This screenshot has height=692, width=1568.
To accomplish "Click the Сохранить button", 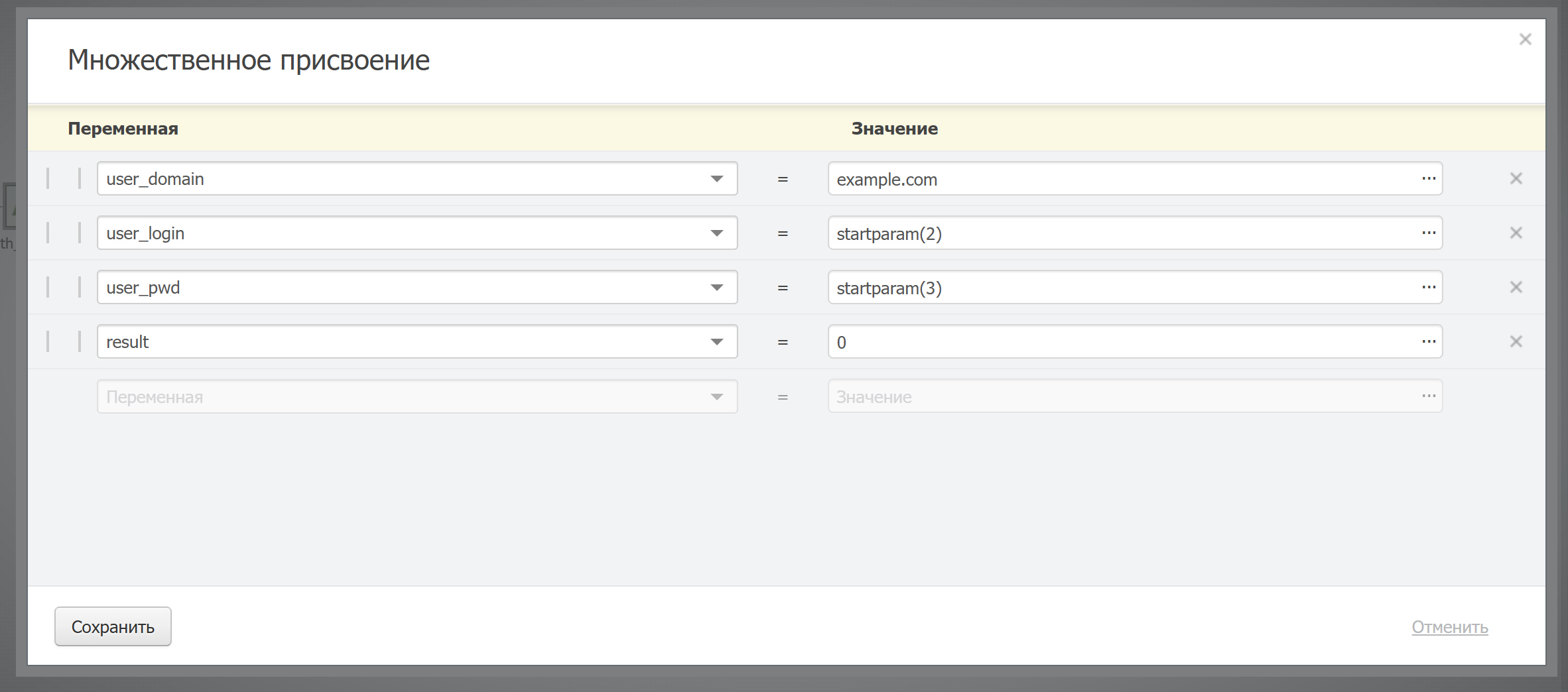I will pos(113,626).
